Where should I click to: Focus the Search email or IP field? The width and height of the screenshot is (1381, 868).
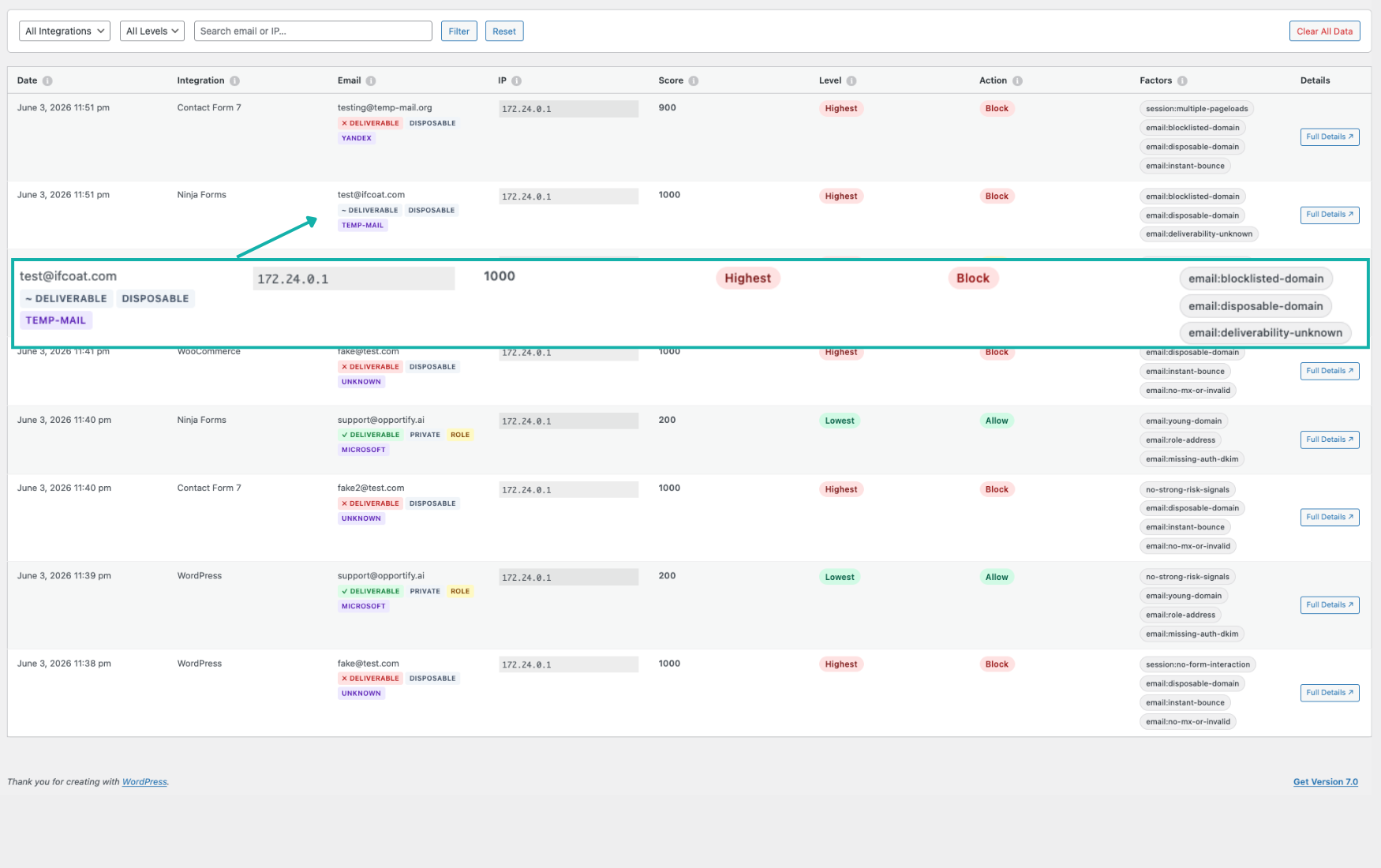[313, 31]
